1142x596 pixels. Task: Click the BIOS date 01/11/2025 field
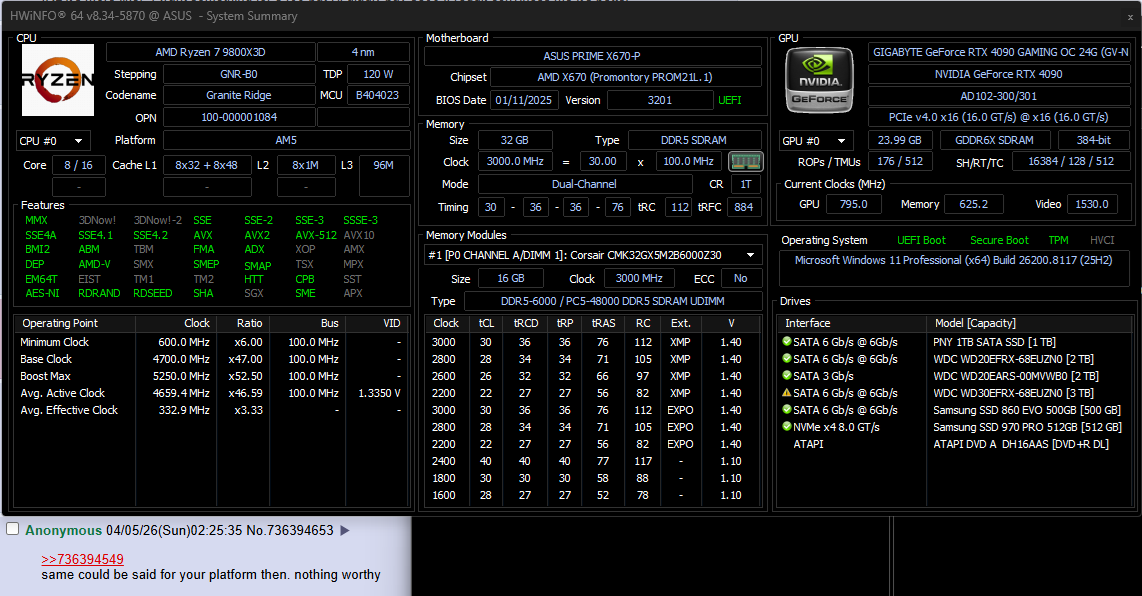[524, 101]
